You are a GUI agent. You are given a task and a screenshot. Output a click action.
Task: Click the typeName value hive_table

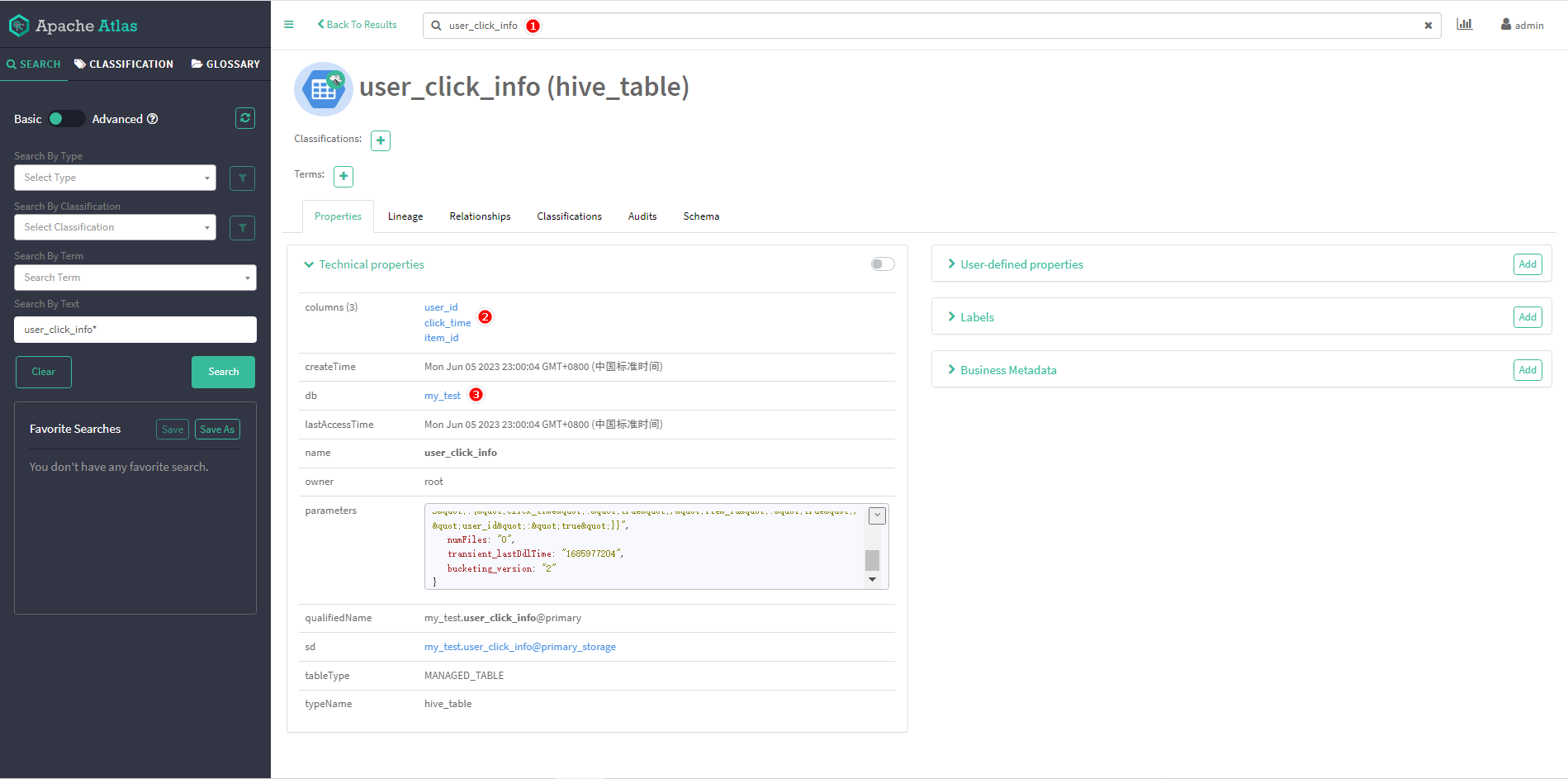(x=448, y=704)
